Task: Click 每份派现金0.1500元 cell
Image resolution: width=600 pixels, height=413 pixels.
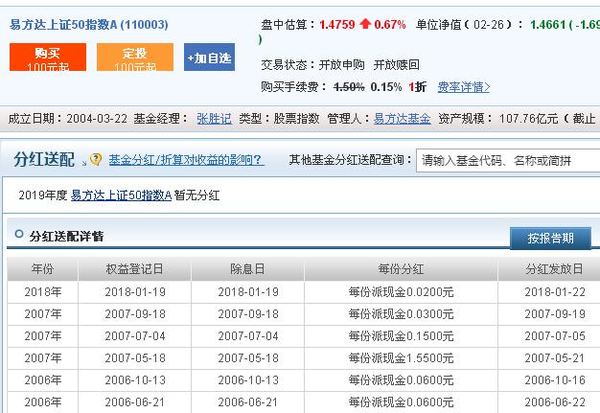Action: tap(401, 336)
